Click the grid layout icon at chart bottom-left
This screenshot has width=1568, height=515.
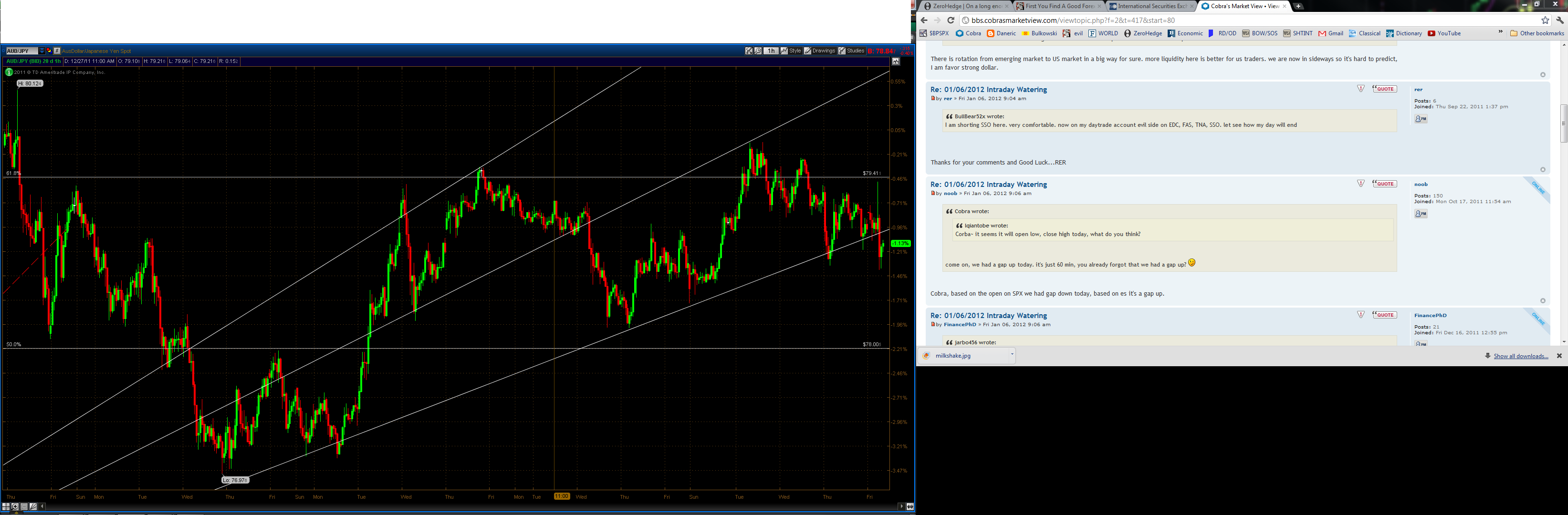(x=6, y=506)
